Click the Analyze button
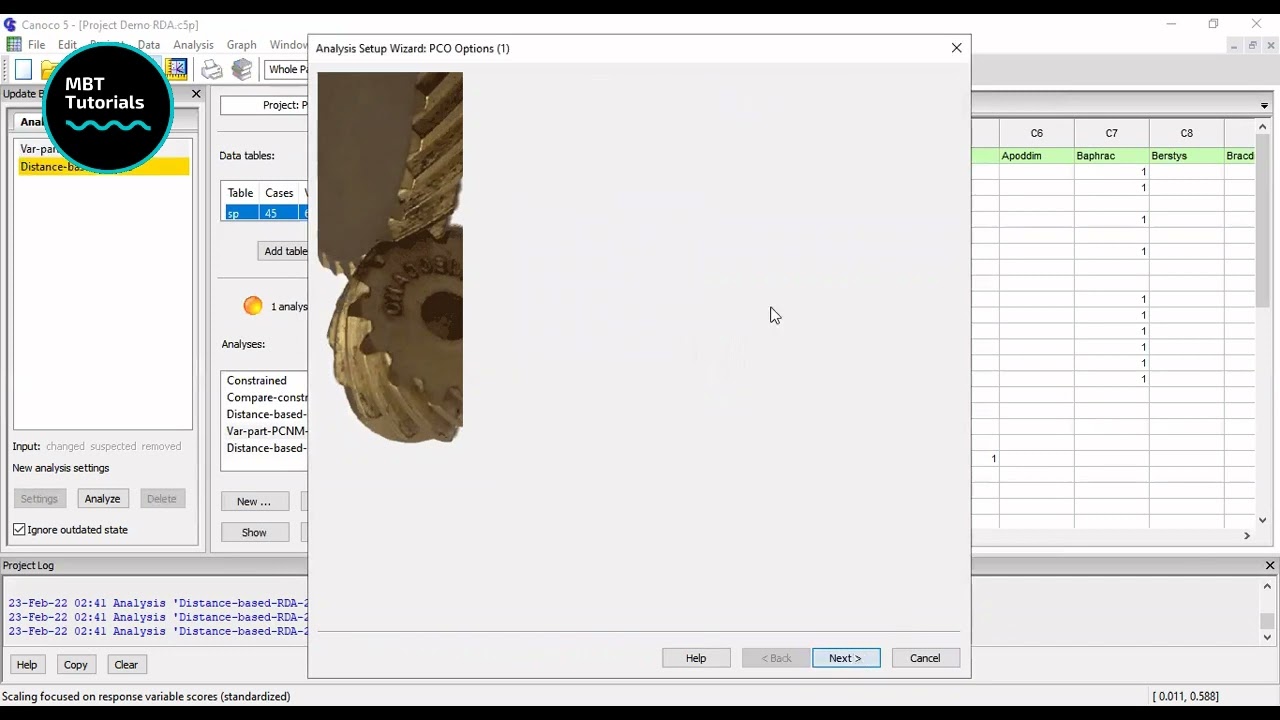1280x720 pixels. pos(102,499)
